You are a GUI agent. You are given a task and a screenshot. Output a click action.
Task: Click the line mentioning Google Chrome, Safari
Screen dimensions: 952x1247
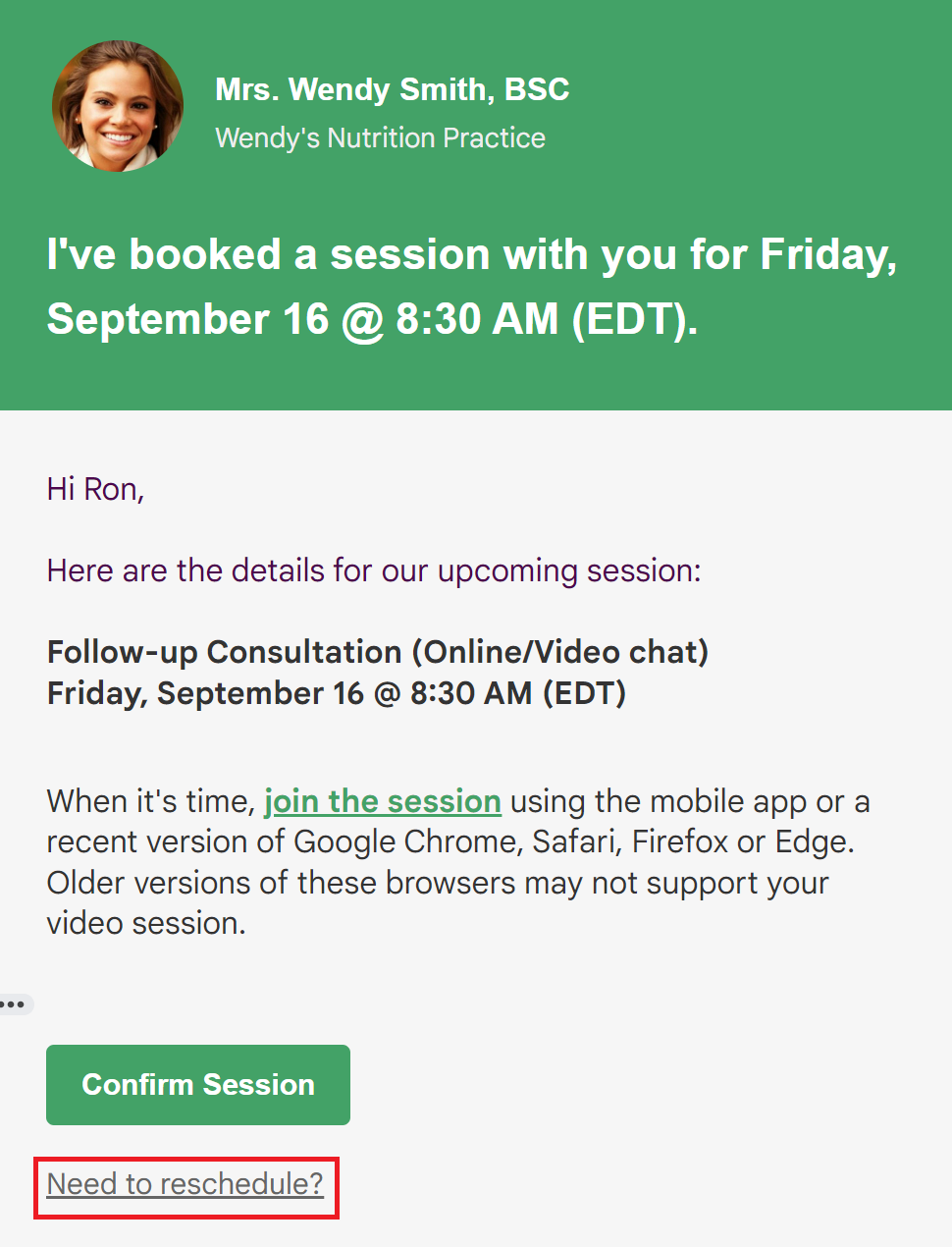(450, 842)
